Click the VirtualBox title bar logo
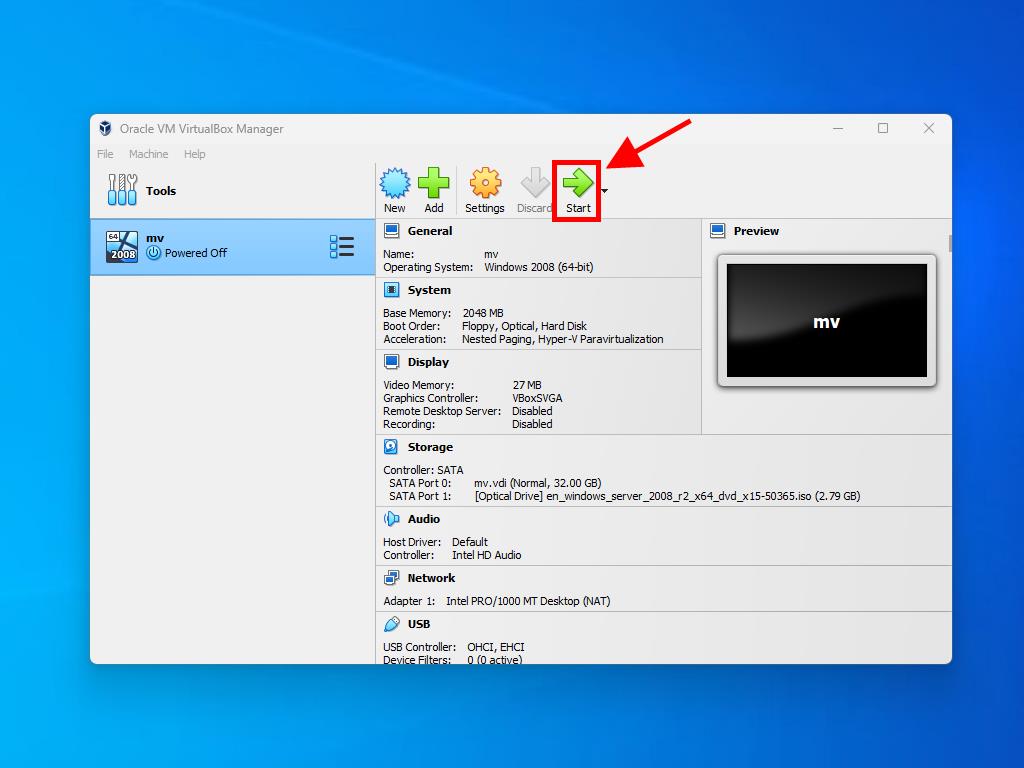This screenshot has height=768, width=1024. click(105, 129)
